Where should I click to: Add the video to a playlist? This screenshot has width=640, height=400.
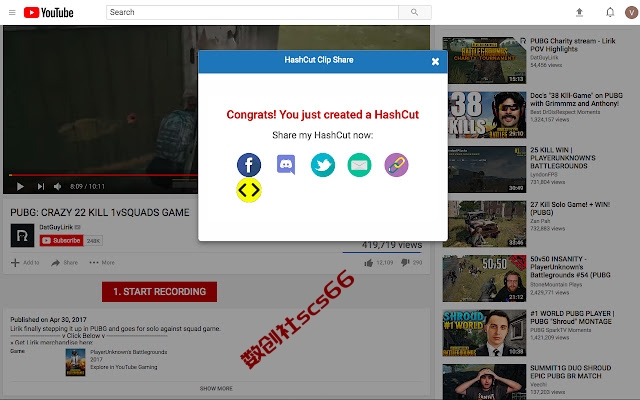point(25,262)
